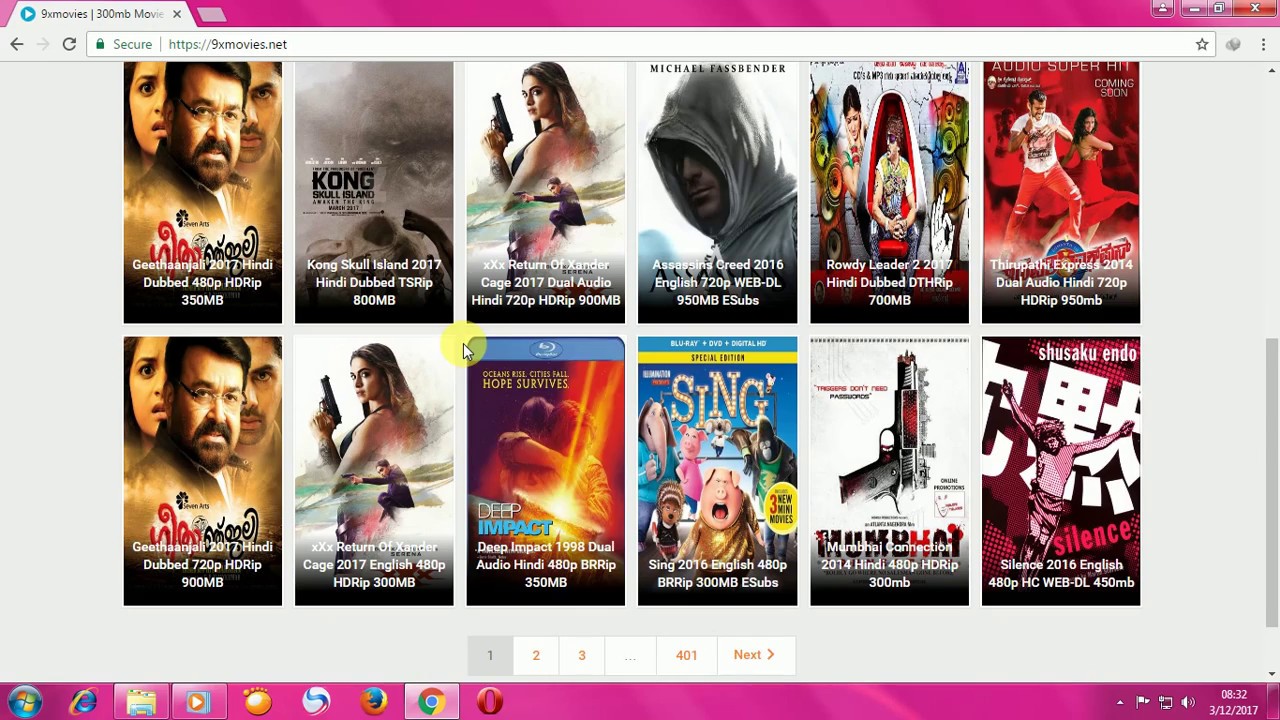Launch Internet Explorer from the taskbar
The image size is (1280, 720).
pyautogui.click(x=84, y=702)
